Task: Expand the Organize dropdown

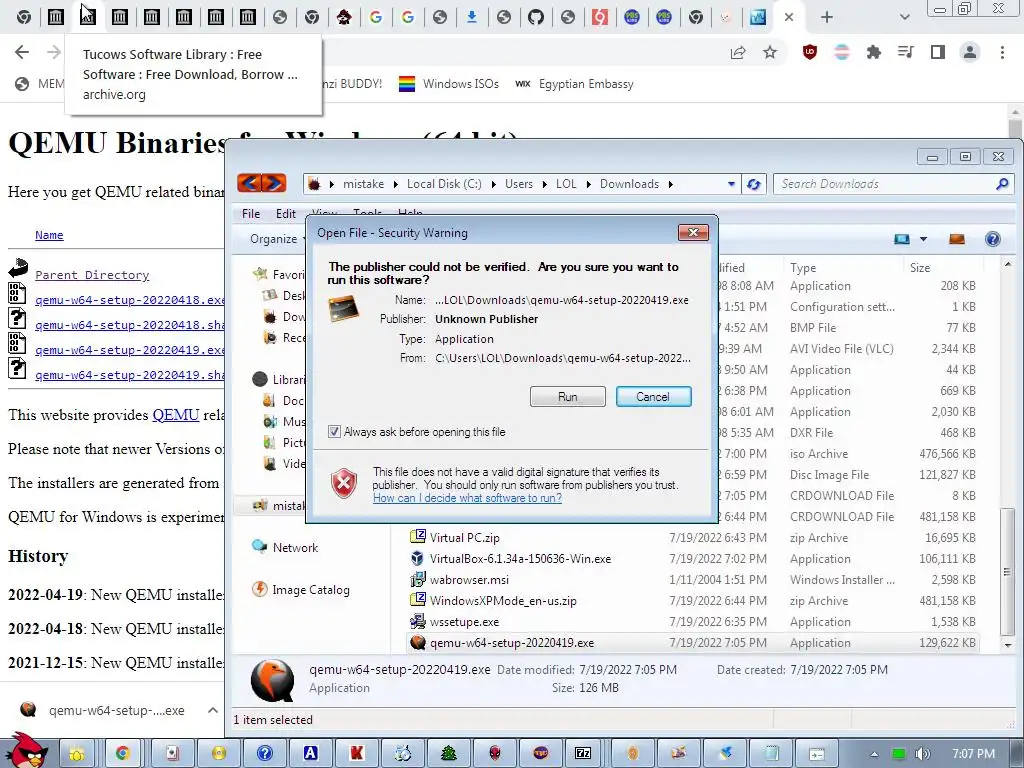Action: click(x=277, y=239)
